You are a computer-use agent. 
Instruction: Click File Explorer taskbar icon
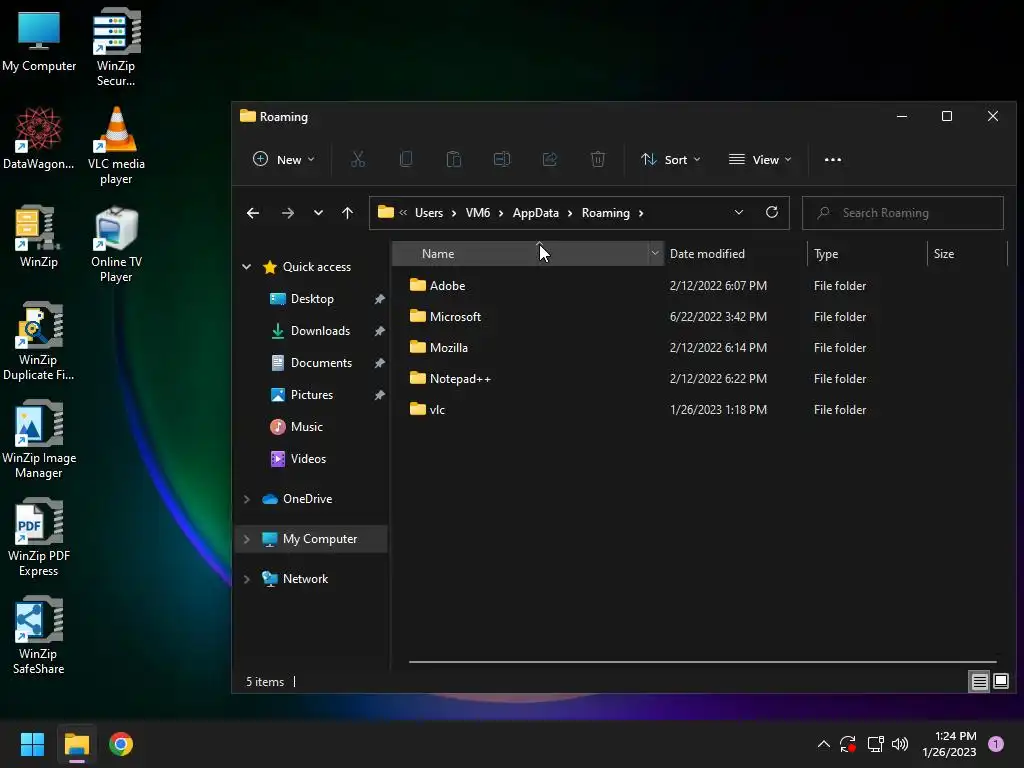point(76,744)
